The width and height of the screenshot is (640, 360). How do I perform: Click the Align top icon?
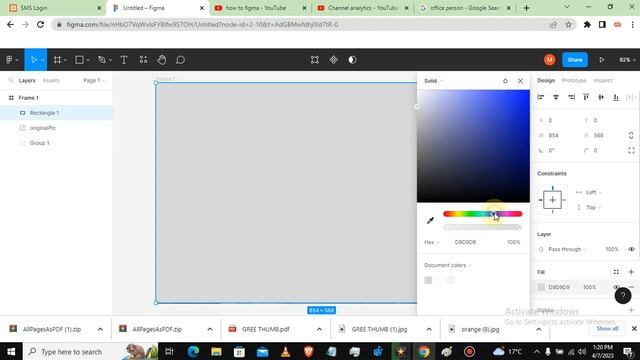click(586, 97)
